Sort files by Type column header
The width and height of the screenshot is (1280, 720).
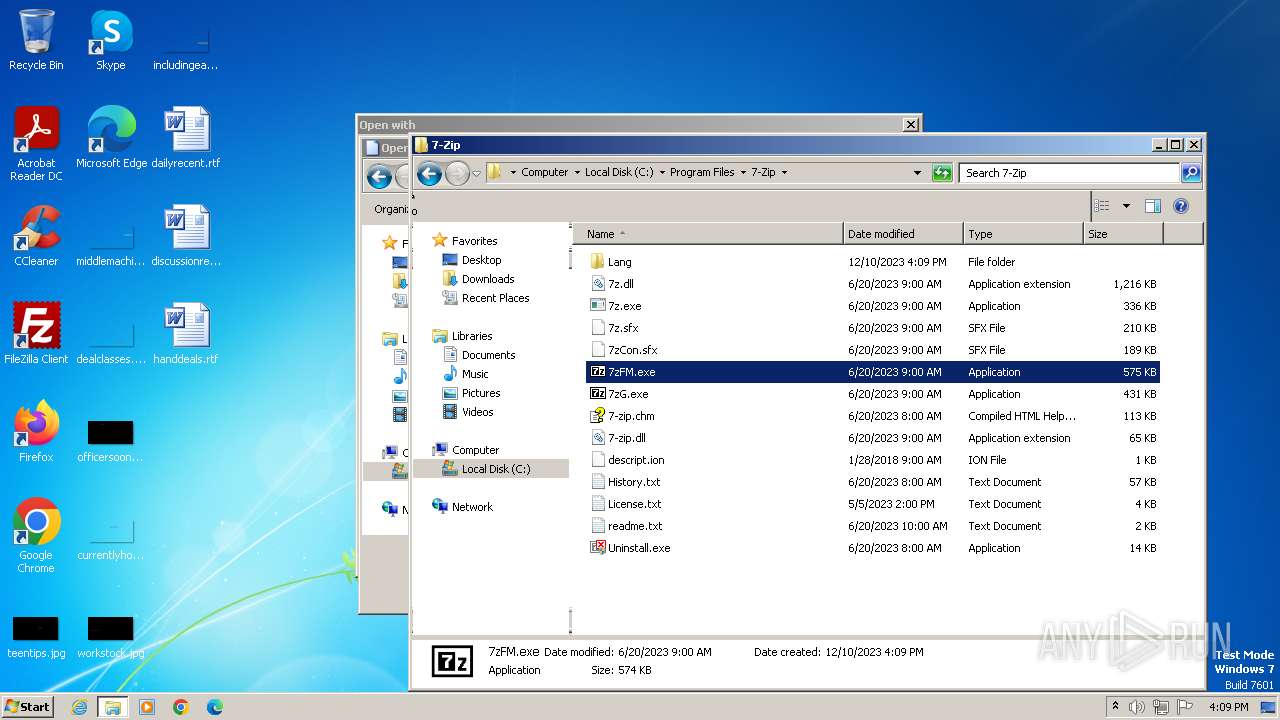pos(1024,234)
